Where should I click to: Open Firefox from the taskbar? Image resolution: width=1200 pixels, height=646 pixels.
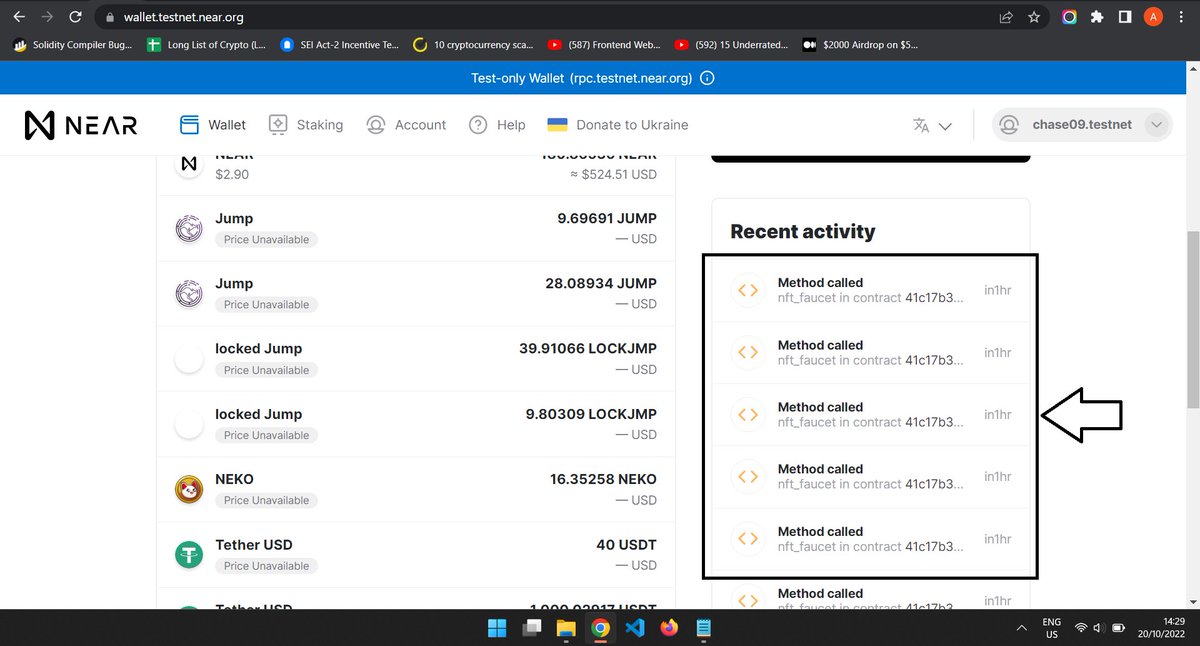pos(668,628)
